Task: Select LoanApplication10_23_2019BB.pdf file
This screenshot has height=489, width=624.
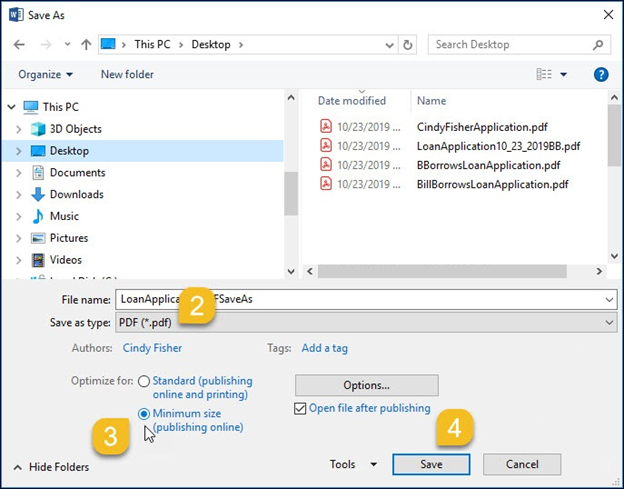Action: click(x=498, y=146)
